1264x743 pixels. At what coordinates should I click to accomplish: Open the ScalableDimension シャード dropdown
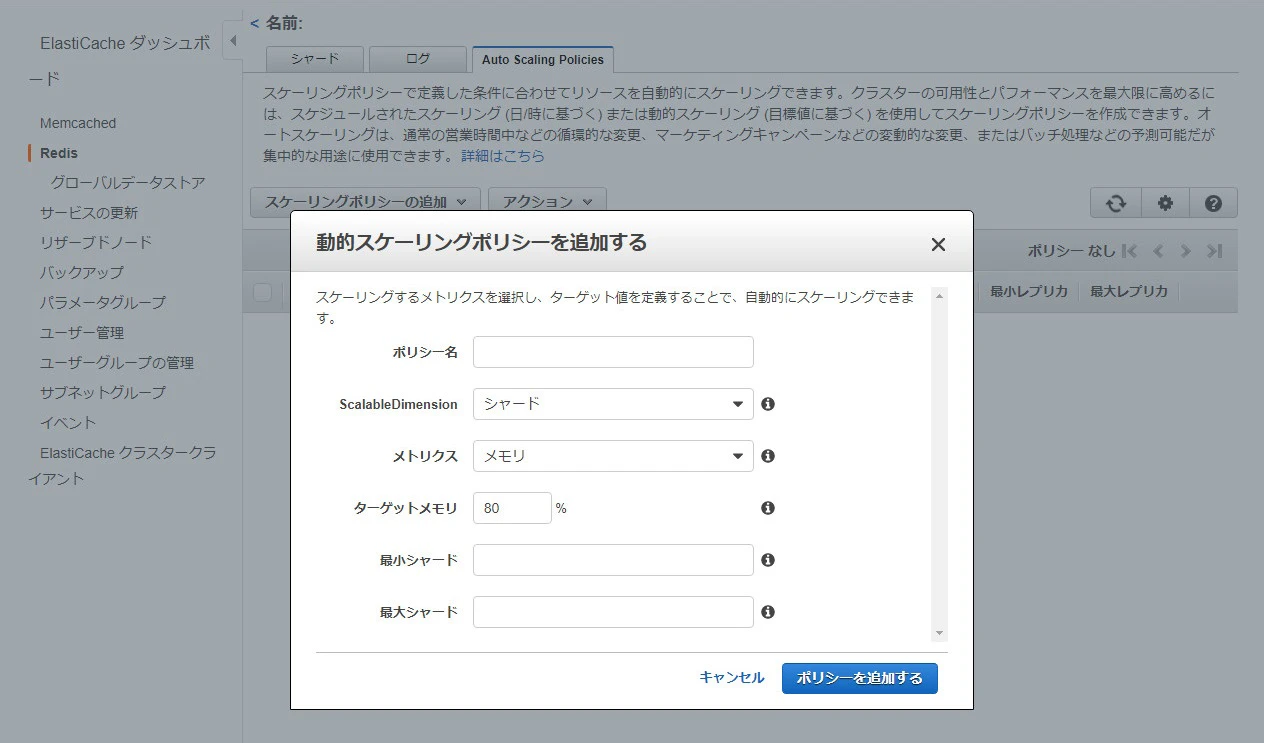pos(613,404)
